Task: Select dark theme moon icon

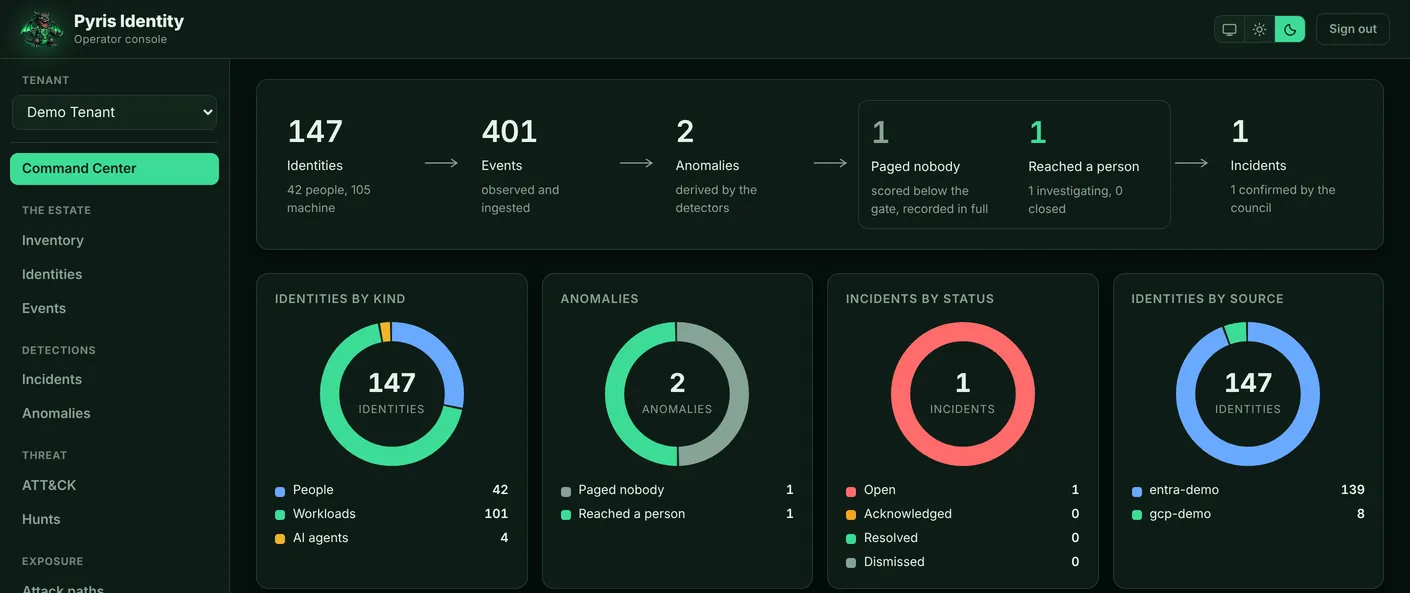Action: pyautogui.click(x=1290, y=29)
